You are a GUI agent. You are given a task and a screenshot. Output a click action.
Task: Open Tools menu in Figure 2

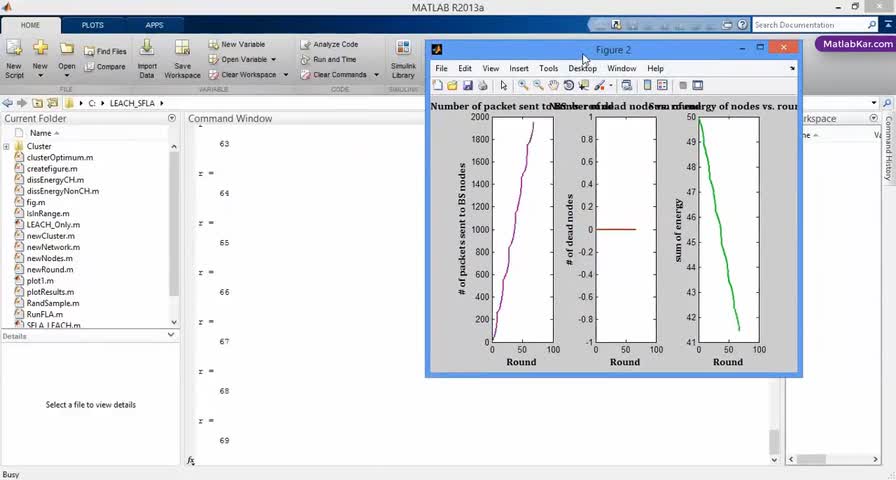(x=549, y=69)
